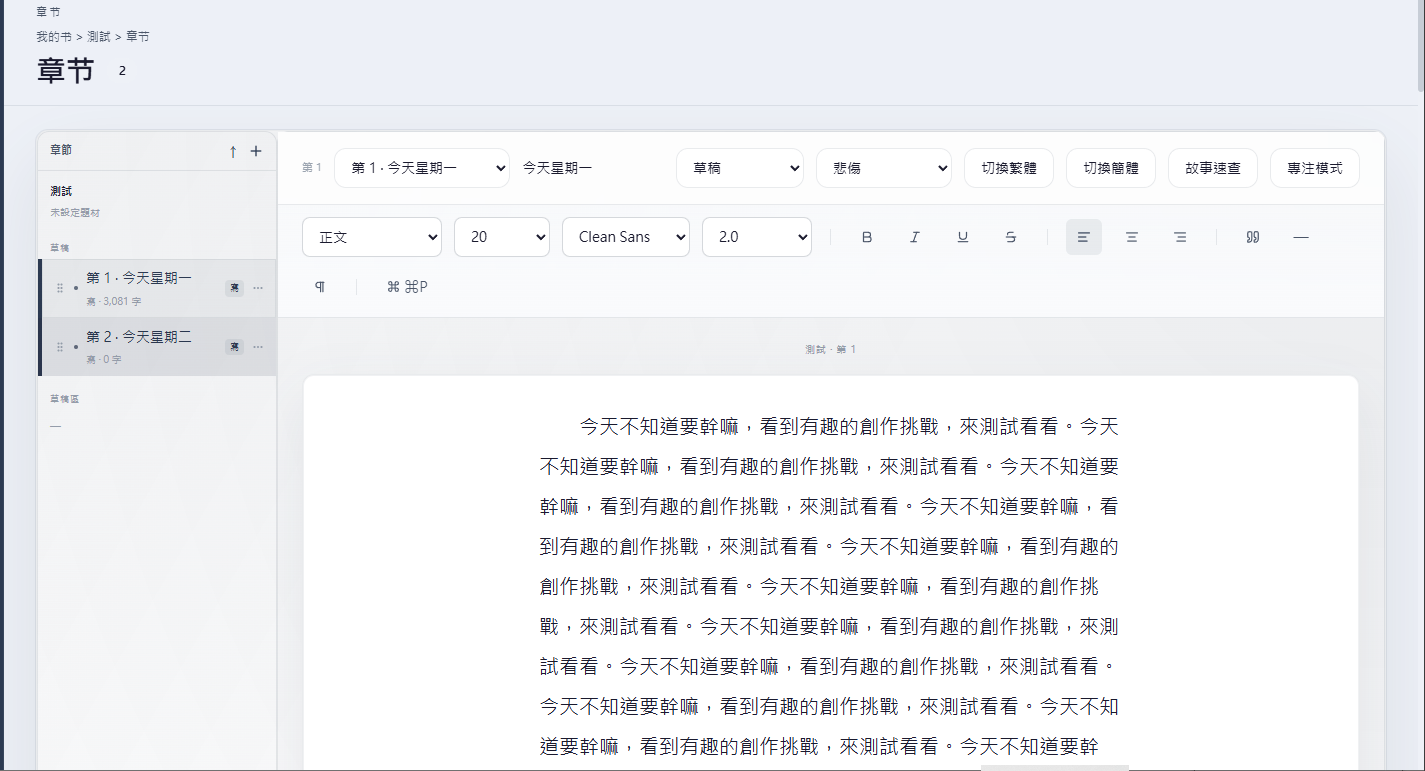Image resolution: width=1425 pixels, height=771 pixels.
Task: Toggle italic formatting
Action: click(x=914, y=237)
